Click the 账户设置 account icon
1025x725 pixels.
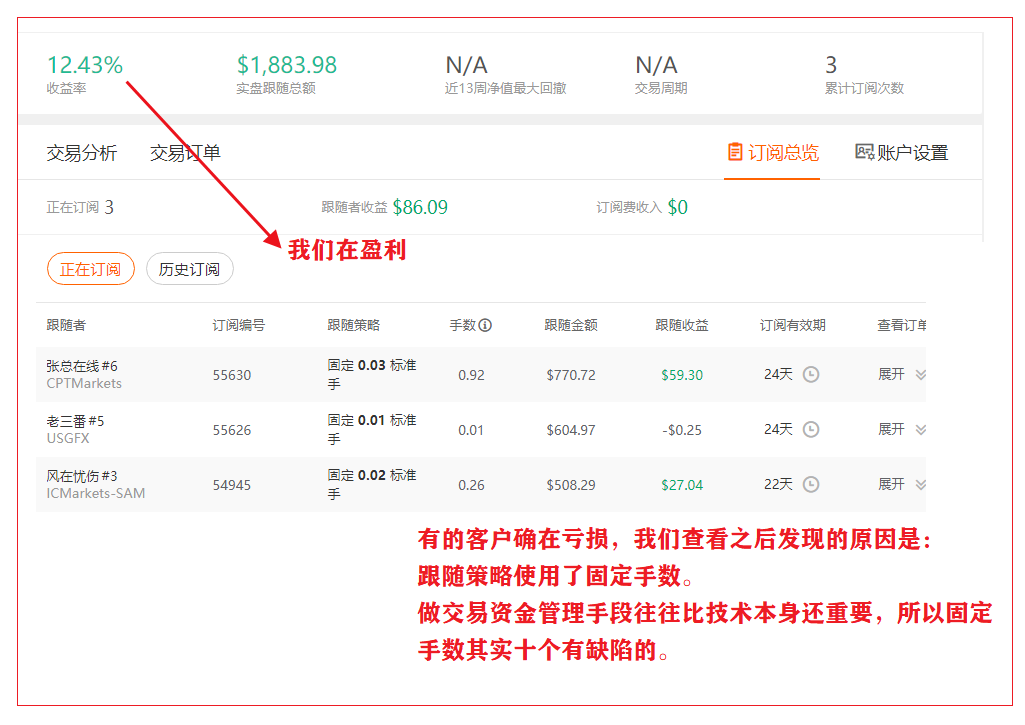click(864, 152)
